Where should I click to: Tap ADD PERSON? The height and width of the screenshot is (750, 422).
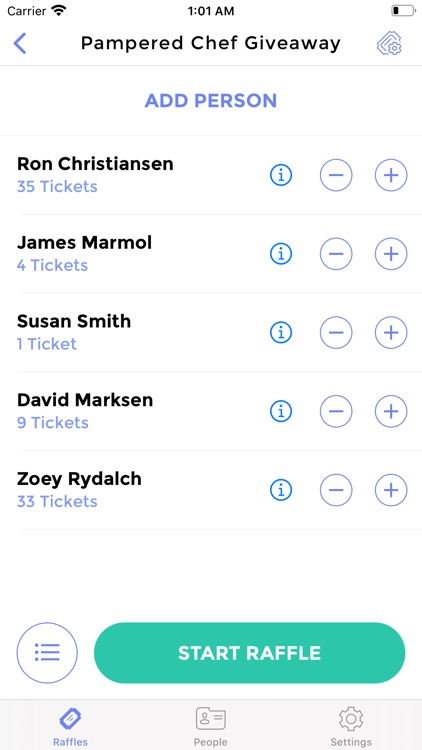click(x=211, y=100)
